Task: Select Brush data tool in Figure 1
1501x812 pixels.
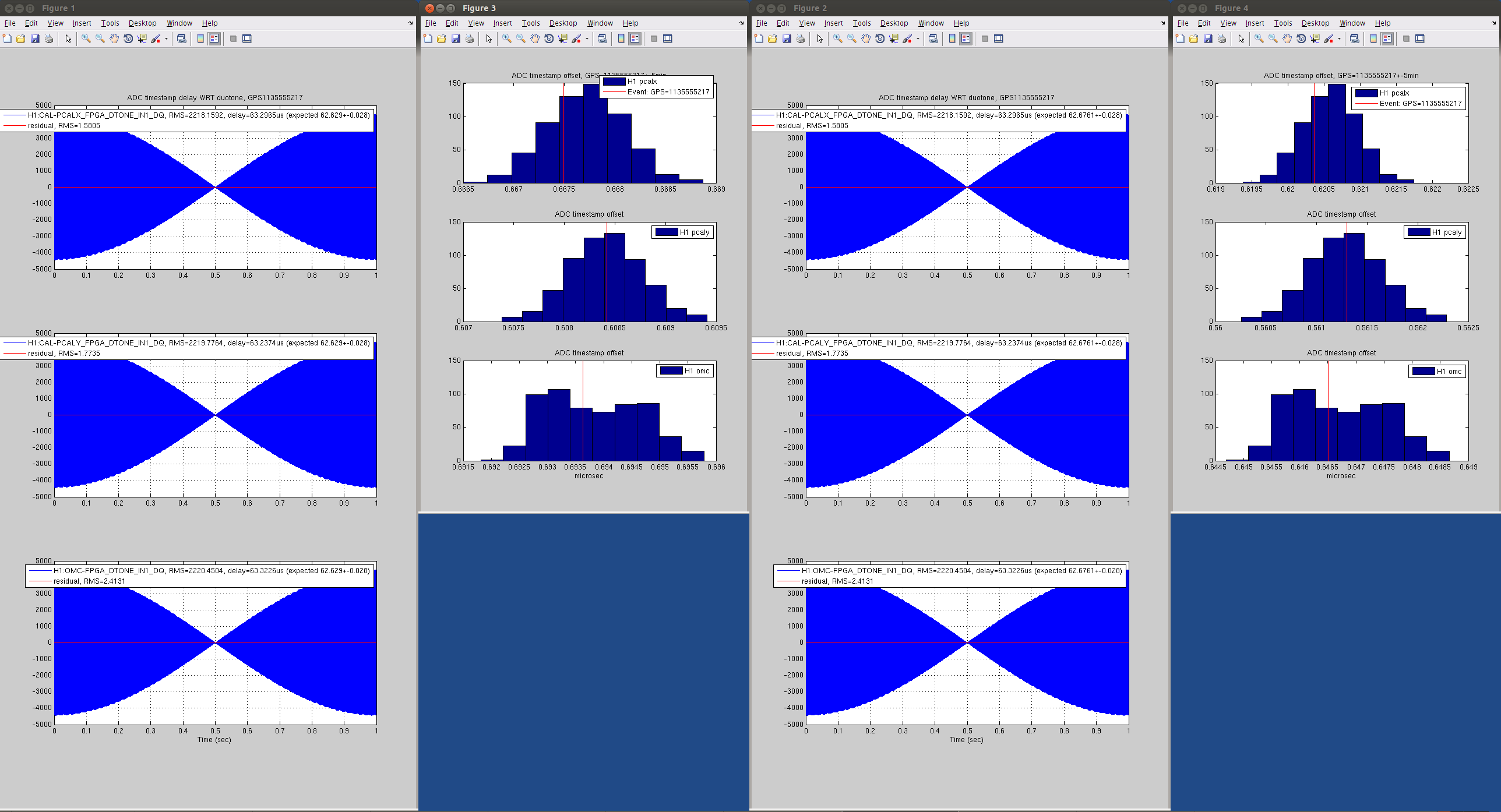Action: point(156,38)
